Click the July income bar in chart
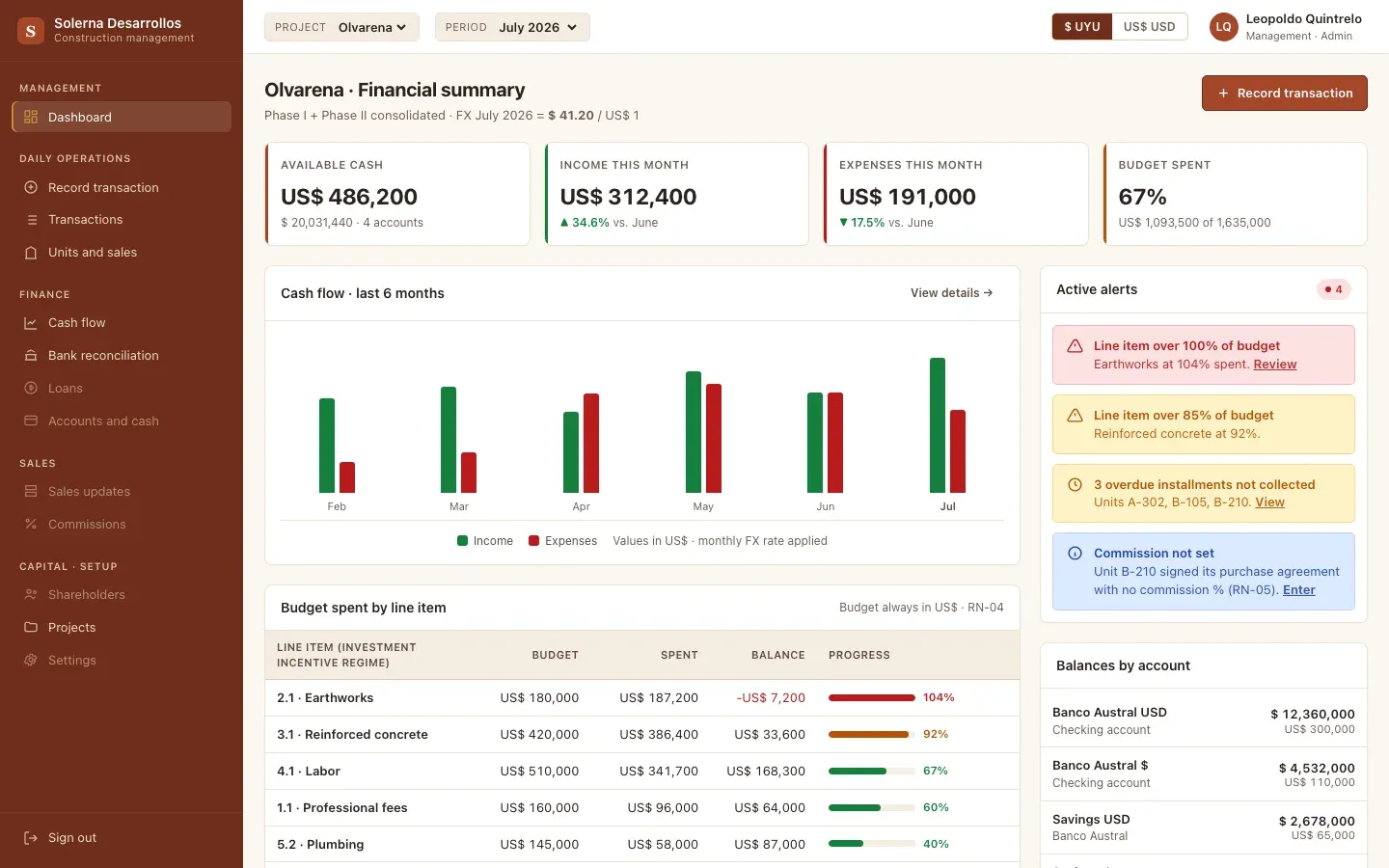This screenshot has height=868, width=1389. pyautogui.click(x=938, y=425)
